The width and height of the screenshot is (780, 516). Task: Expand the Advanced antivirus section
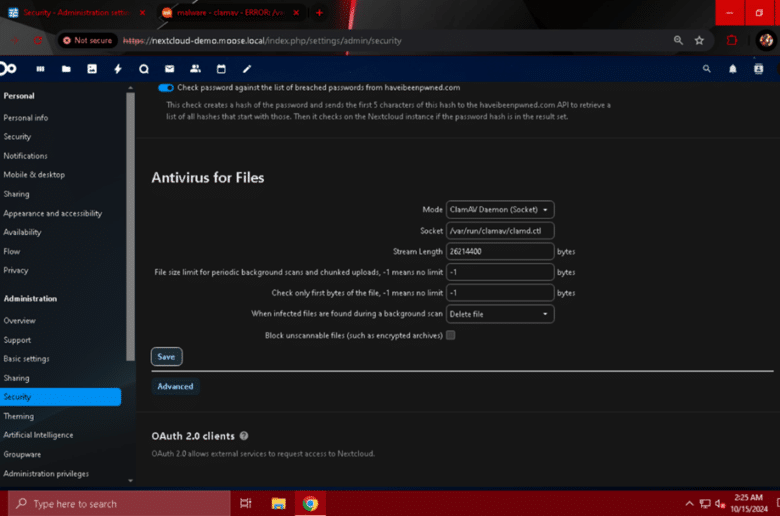point(175,386)
